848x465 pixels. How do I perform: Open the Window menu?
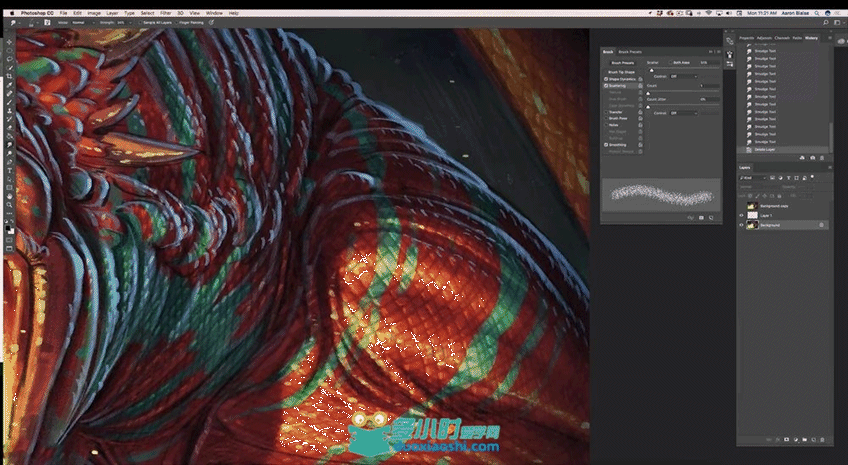pyautogui.click(x=214, y=13)
